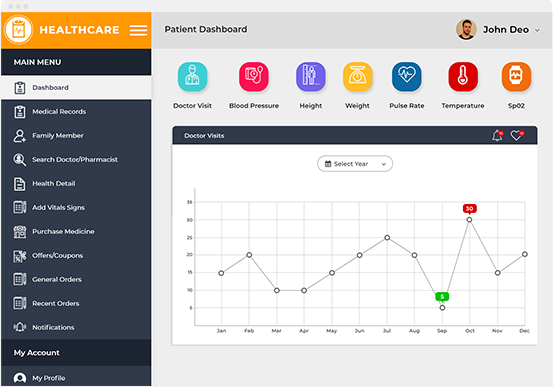Go to Search Doctor/Pharmacist menu item
Viewport: 553px width, 389px height.
click(x=76, y=160)
